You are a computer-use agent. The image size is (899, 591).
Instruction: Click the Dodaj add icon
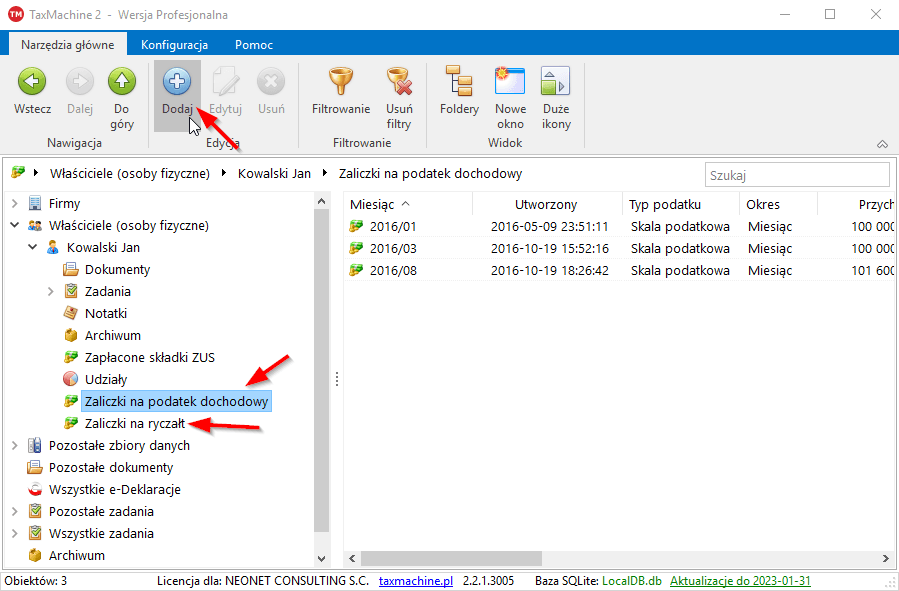click(177, 82)
